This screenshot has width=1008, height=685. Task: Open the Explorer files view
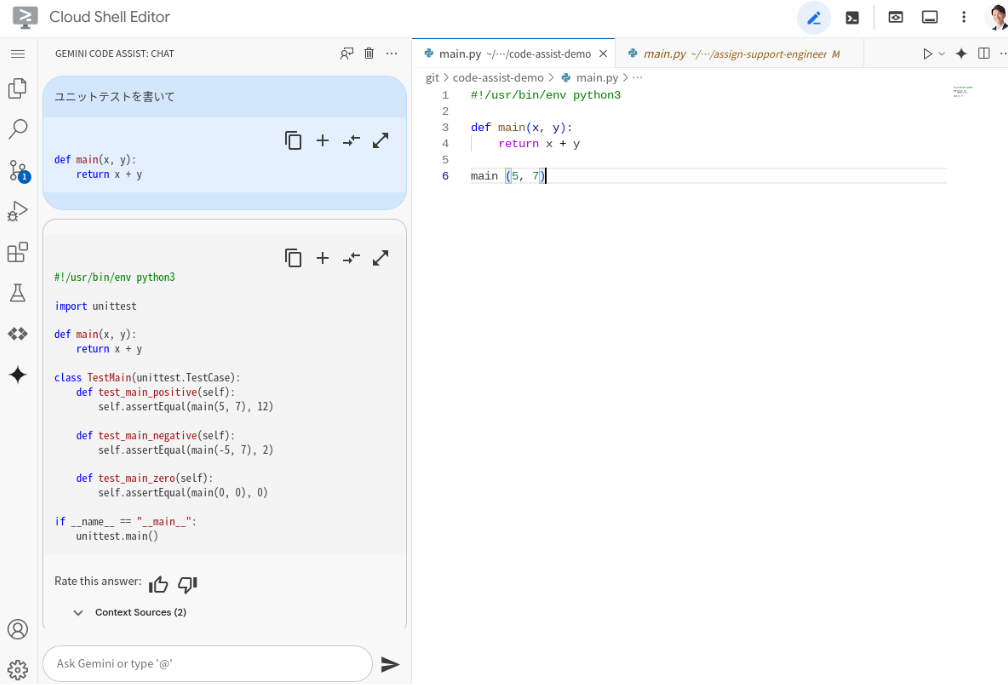pyautogui.click(x=18, y=88)
